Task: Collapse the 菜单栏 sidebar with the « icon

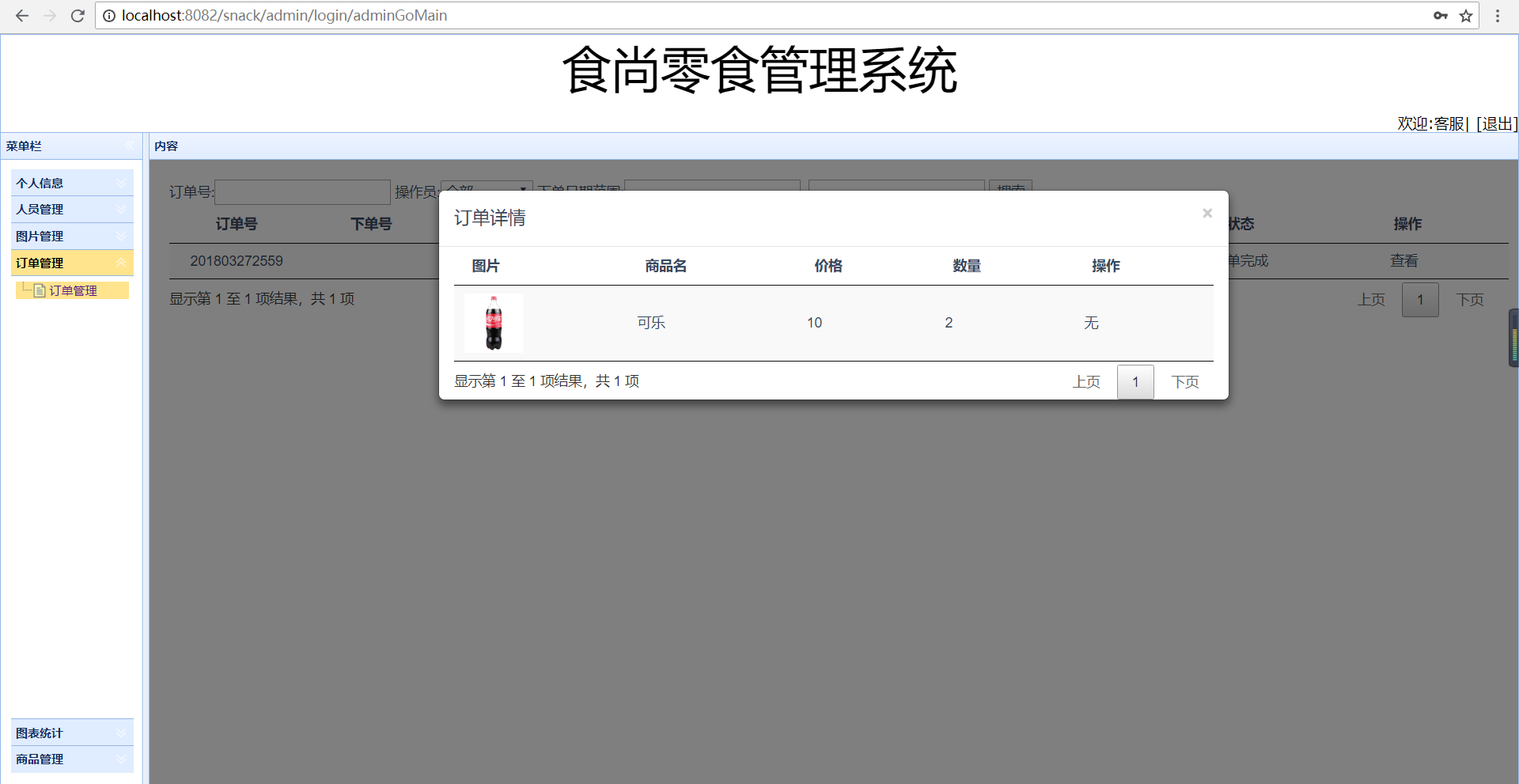Action: (x=131, y=146)
